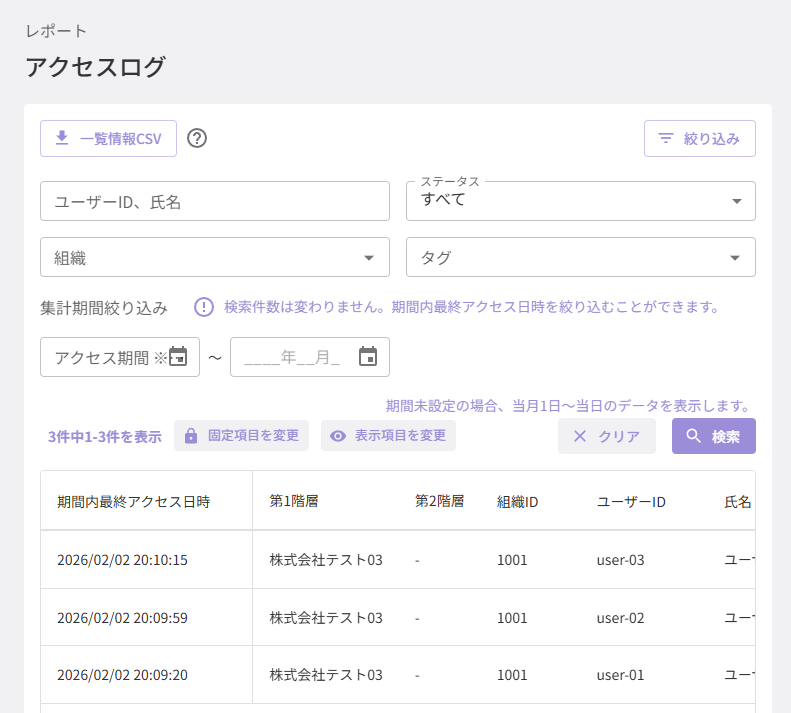The height and width of the screenshot is (713, 791).
Task: Open 固定項目を変更 settings
Action: click(241, 435)
